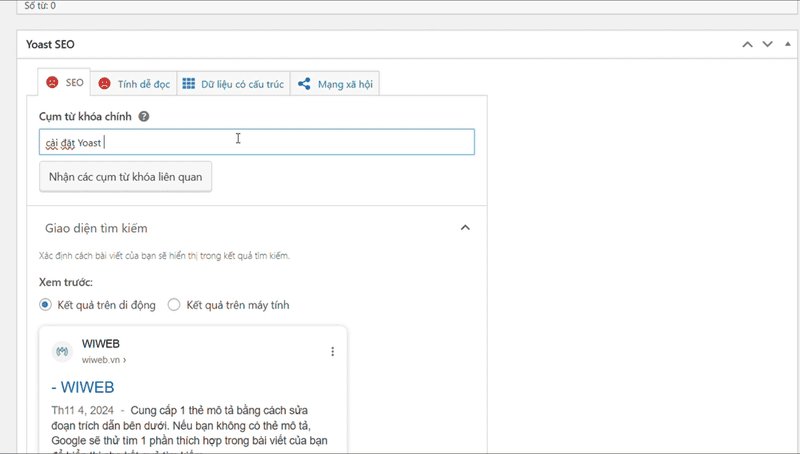Click the WIWEB site favicon in preview
This screenshot has width=800, height=454.
[62, 351]
